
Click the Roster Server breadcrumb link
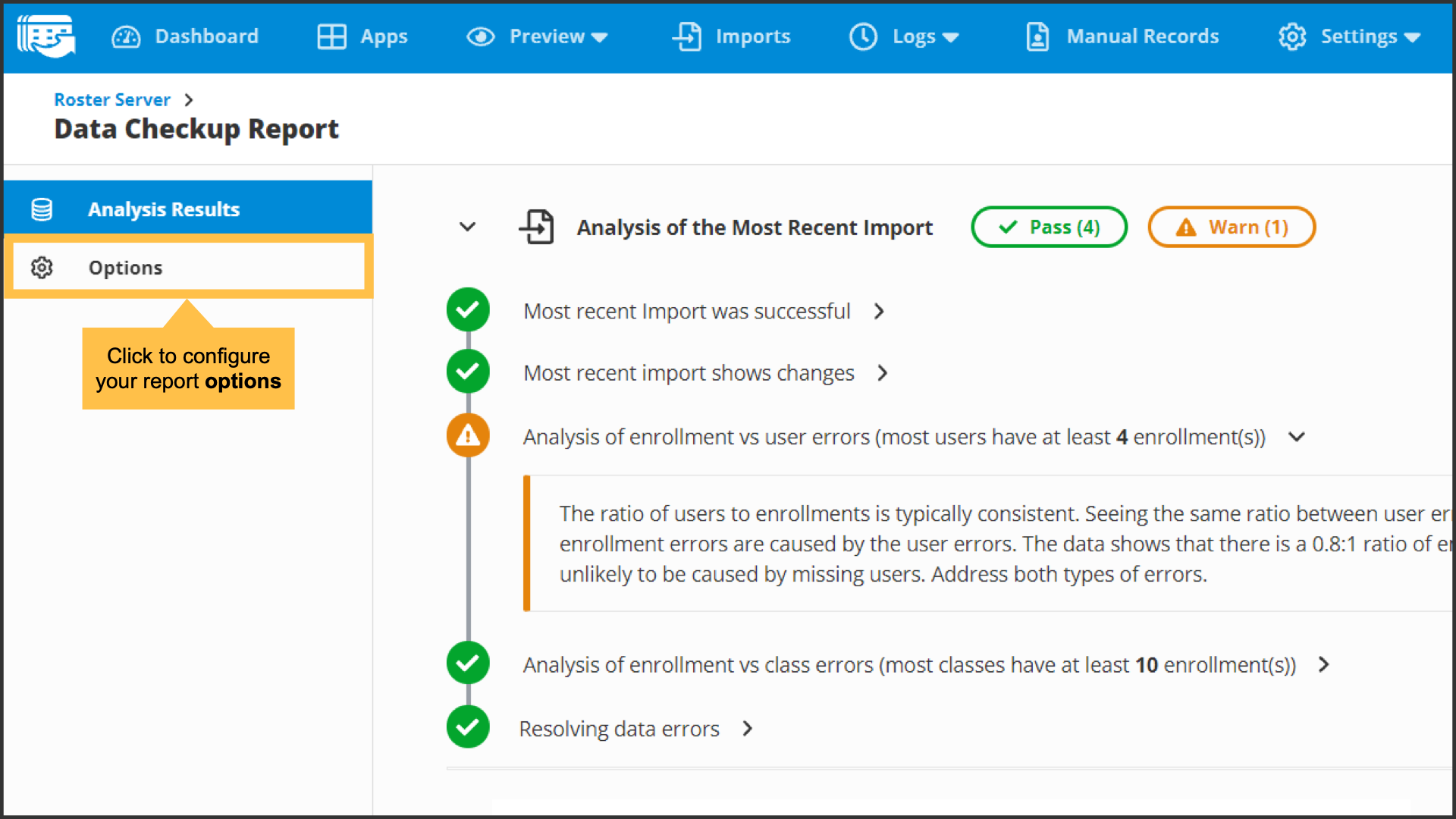pos(111,99)
